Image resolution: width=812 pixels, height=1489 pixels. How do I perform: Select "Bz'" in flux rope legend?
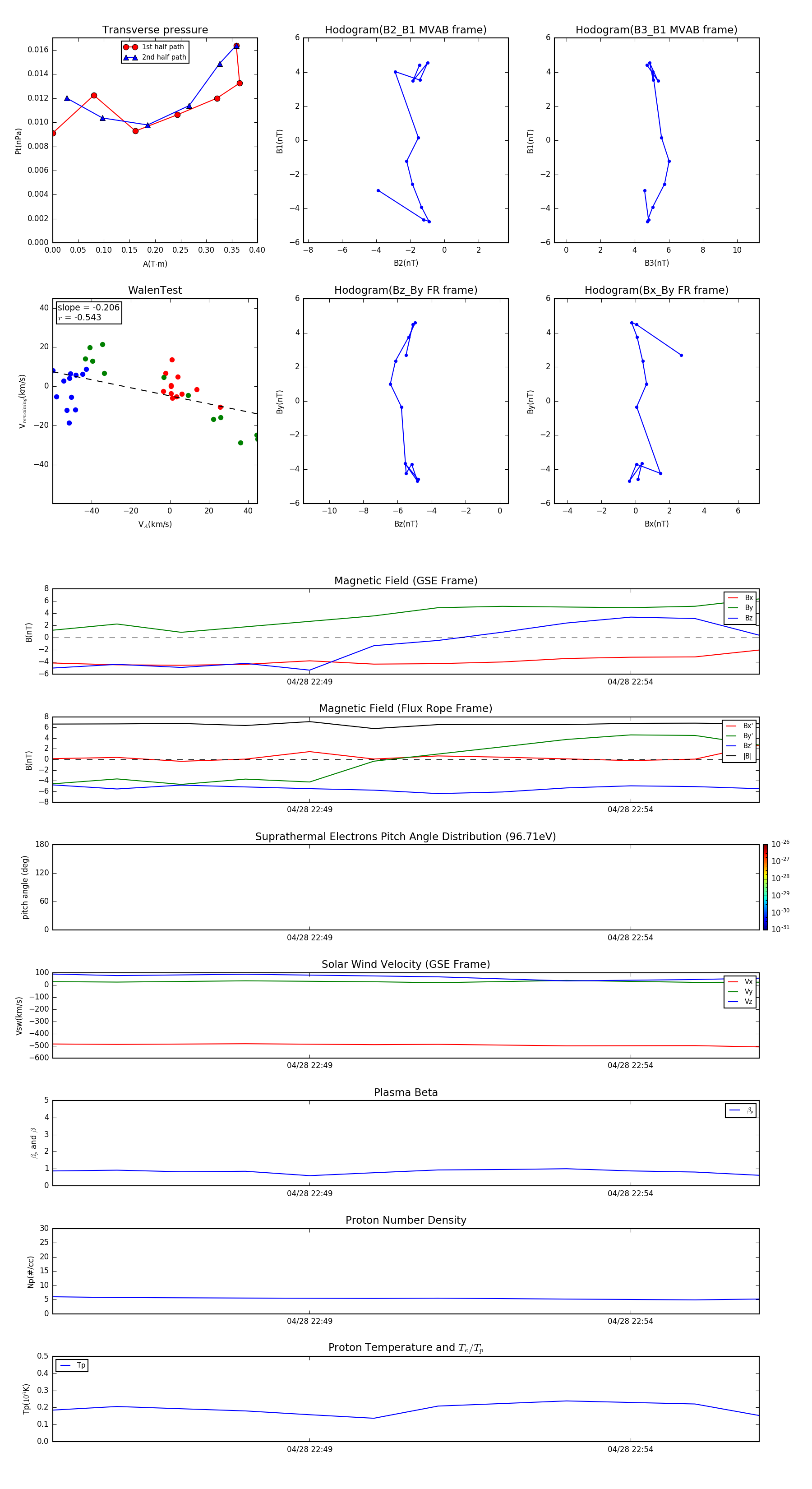click(740, 746)
